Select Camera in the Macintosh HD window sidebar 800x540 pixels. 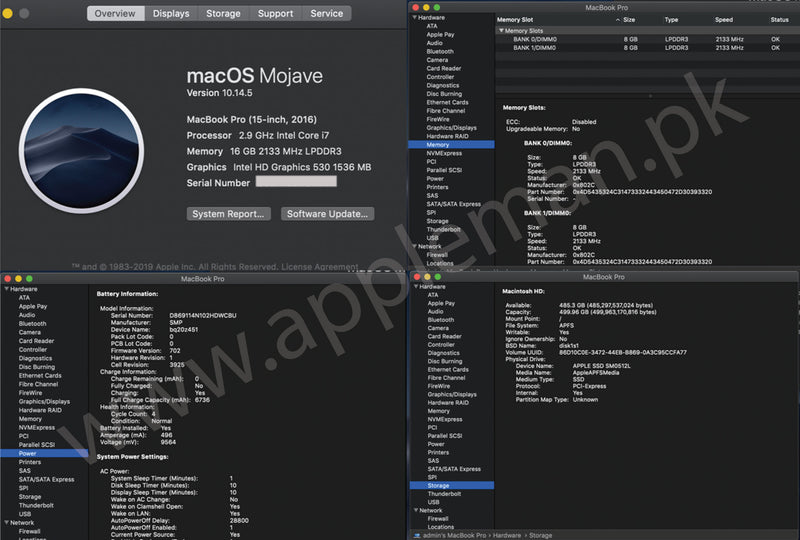(438, 328)
